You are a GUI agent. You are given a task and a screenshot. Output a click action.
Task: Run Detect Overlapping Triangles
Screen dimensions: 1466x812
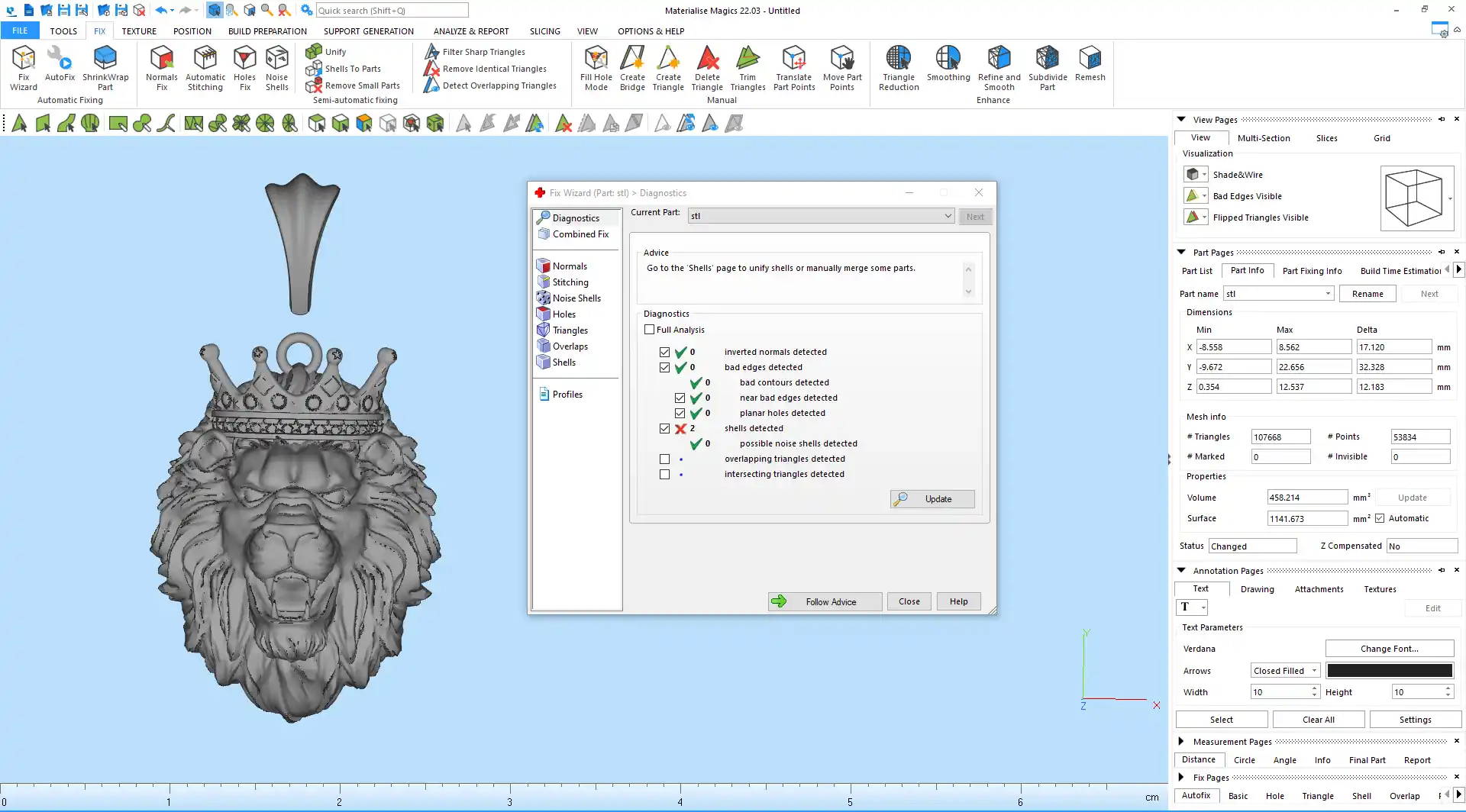click(490, 85)
